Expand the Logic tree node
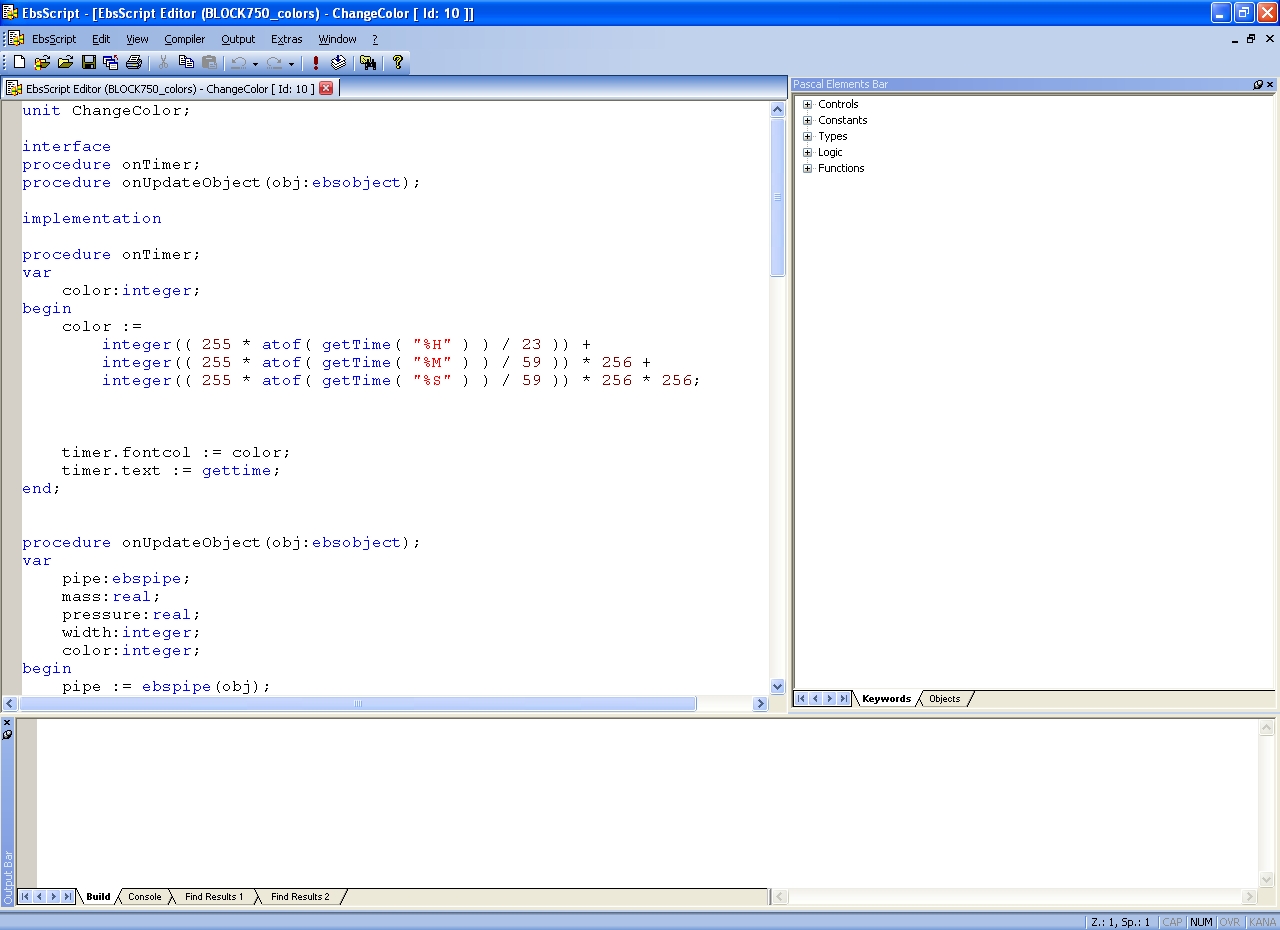 click(808, 152)
